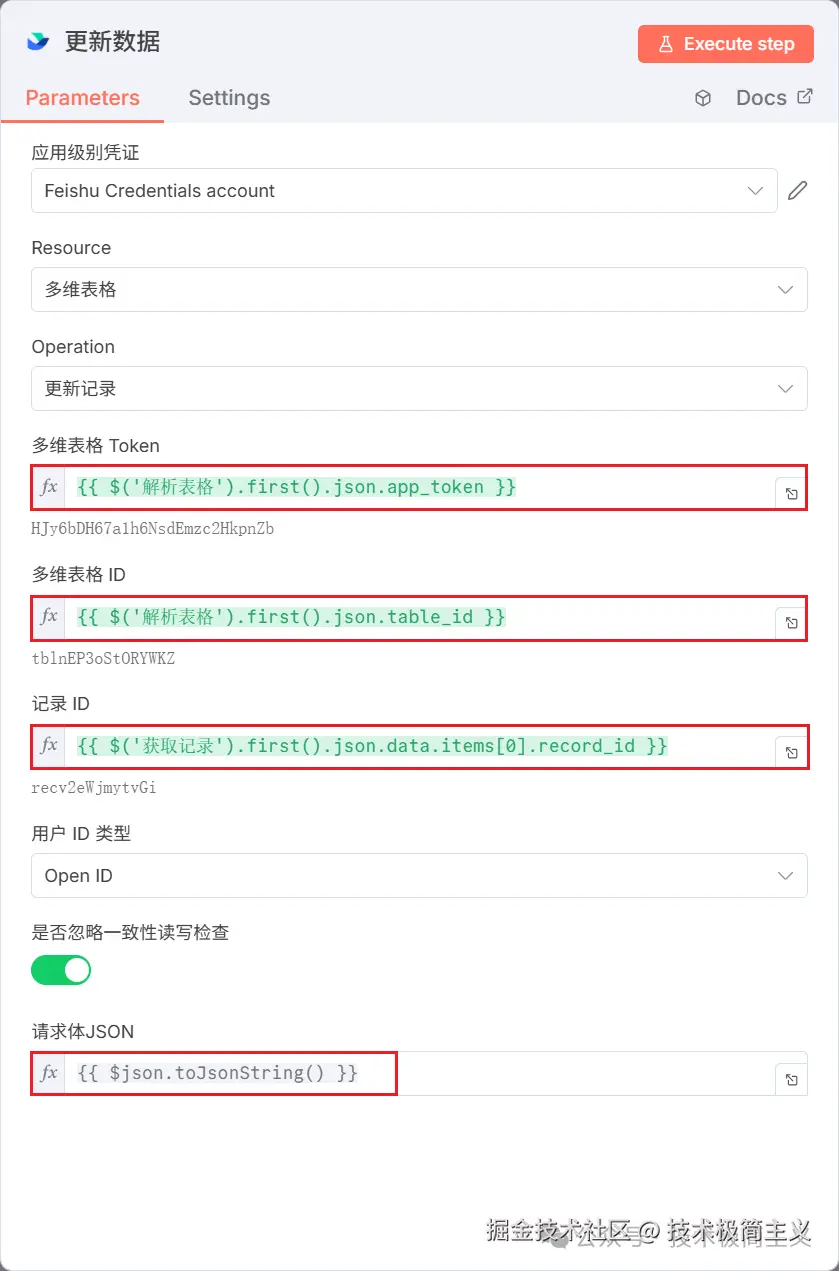Click the fx icon on 多维表格 ID field
The width and height of the screenshot is (839, 1271).
pyautogui.click(x=46, y=617)
